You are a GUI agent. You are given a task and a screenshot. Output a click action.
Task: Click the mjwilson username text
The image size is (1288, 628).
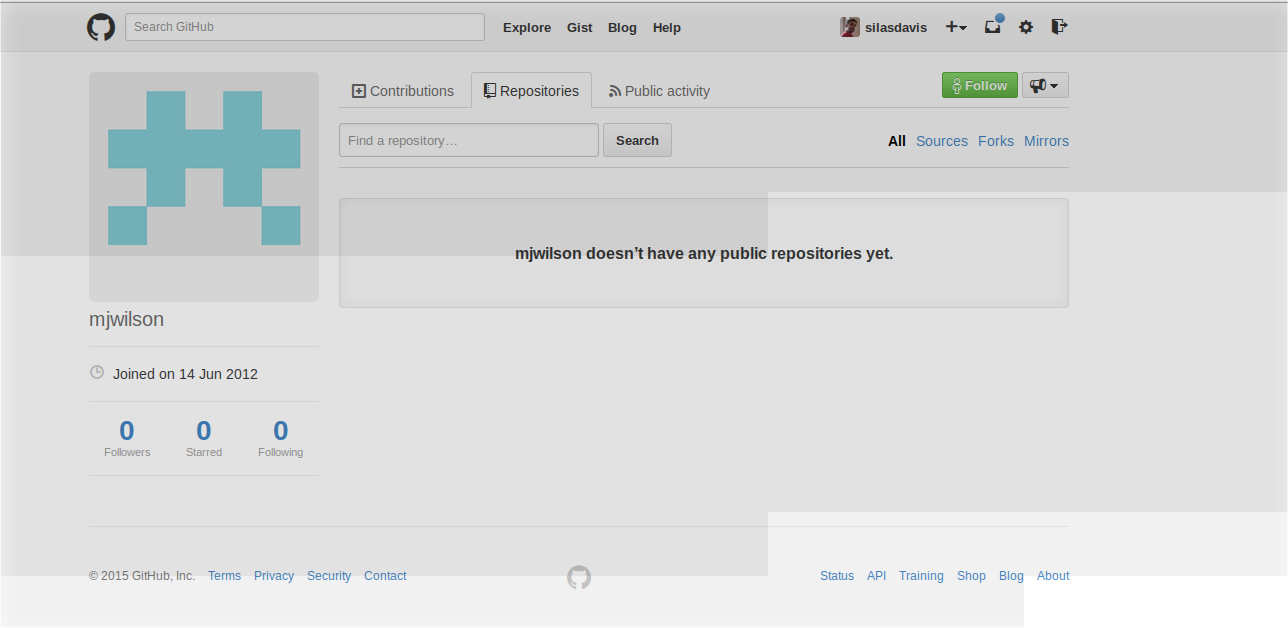pyautogui.click(x=127, y=320)
